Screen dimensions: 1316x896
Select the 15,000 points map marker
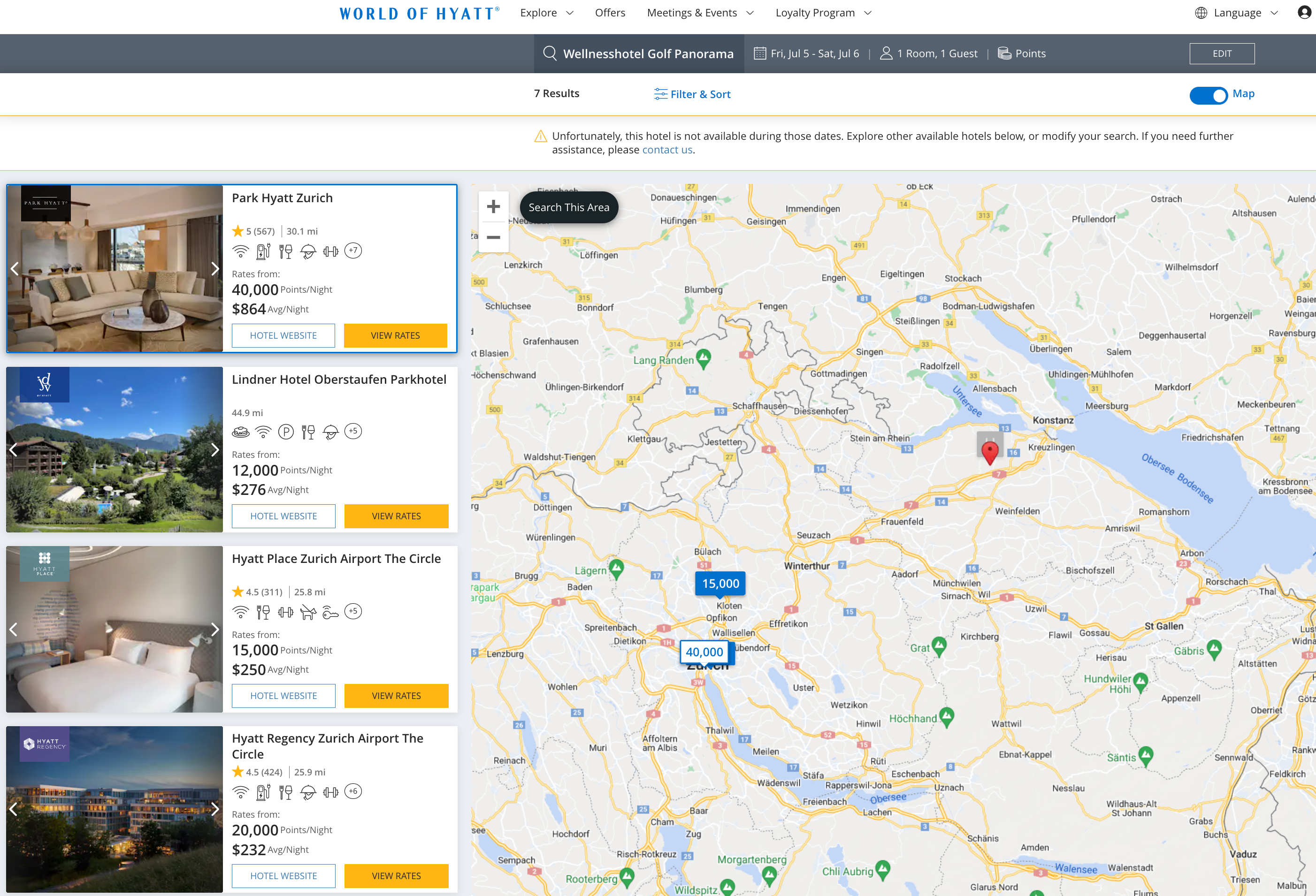(720, 583)
